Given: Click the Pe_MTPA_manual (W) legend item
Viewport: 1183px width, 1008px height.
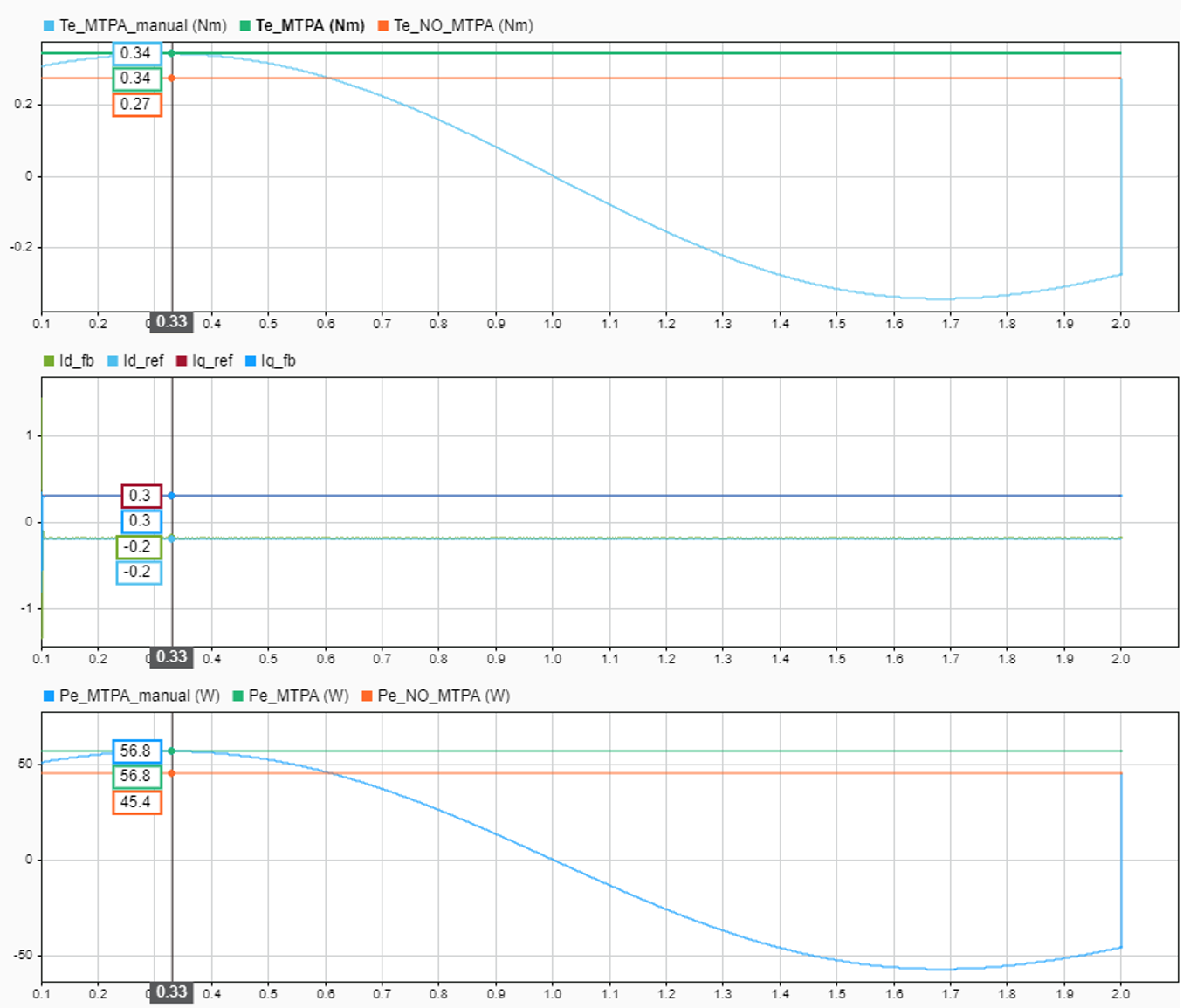Looking at the screenshot, I should pos(131,696).
